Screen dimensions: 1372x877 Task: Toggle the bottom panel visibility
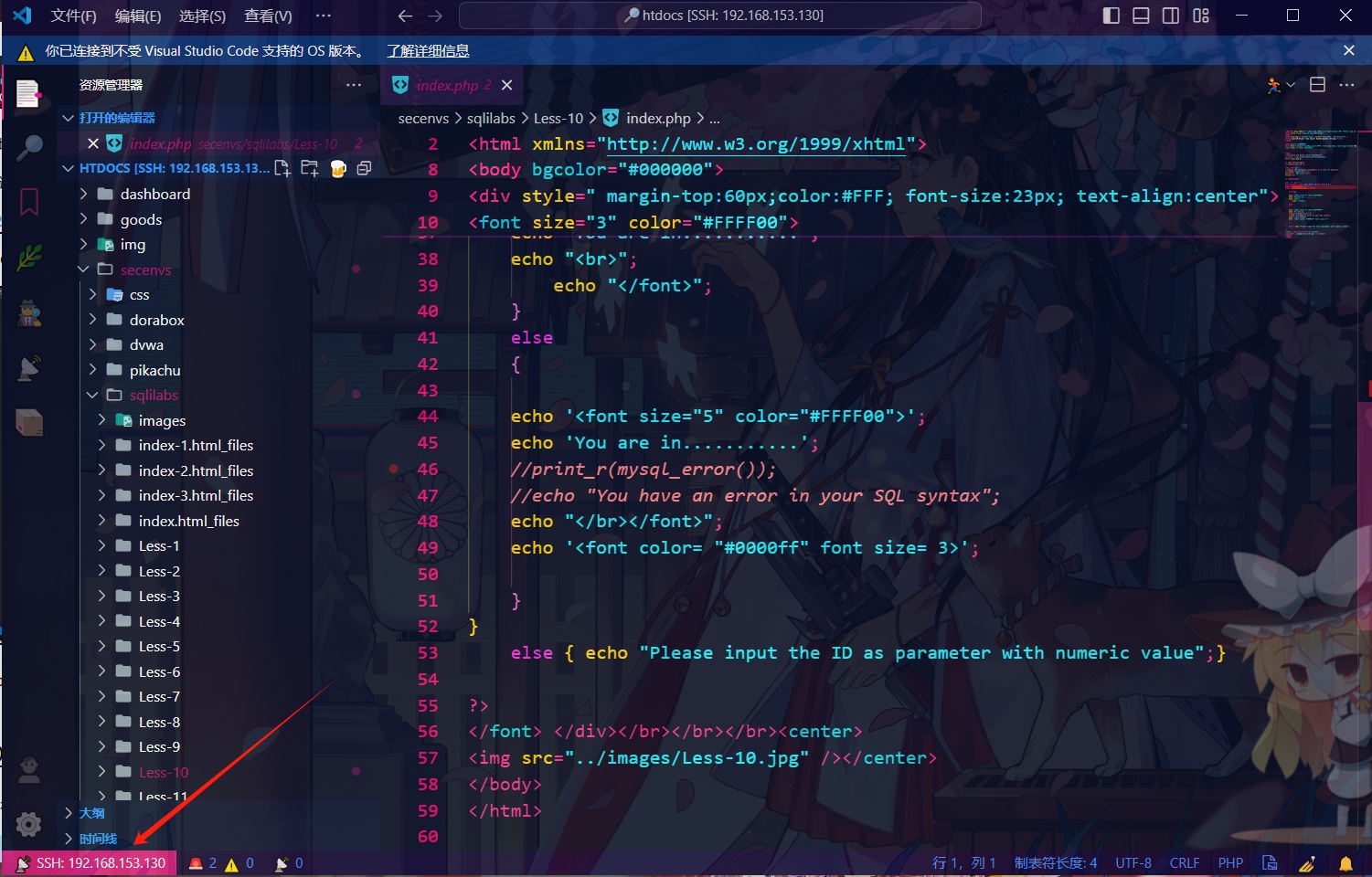(1141, 16)
